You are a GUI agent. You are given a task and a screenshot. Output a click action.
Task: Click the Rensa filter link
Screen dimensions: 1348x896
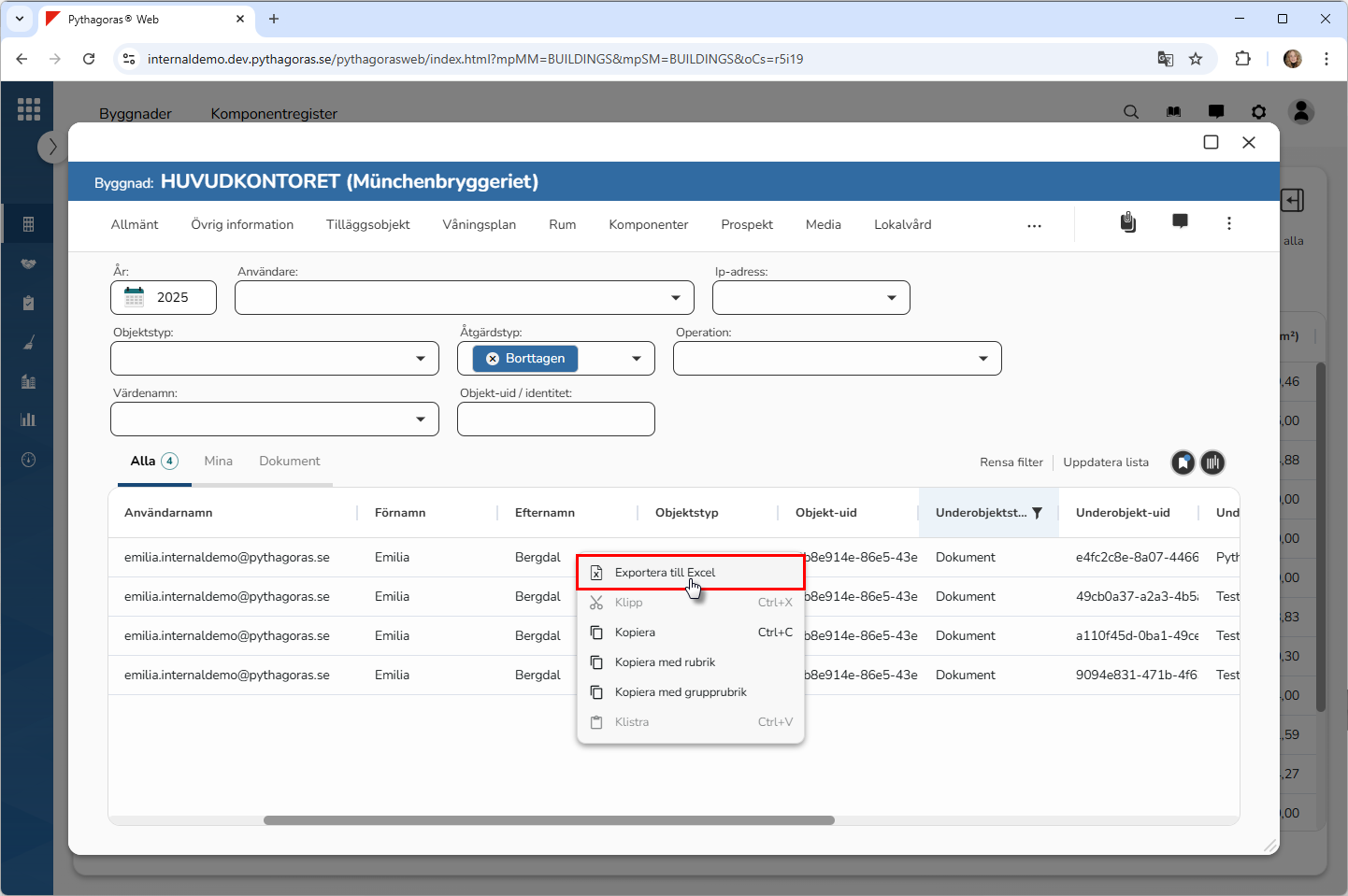click(x=1011, y=462)
